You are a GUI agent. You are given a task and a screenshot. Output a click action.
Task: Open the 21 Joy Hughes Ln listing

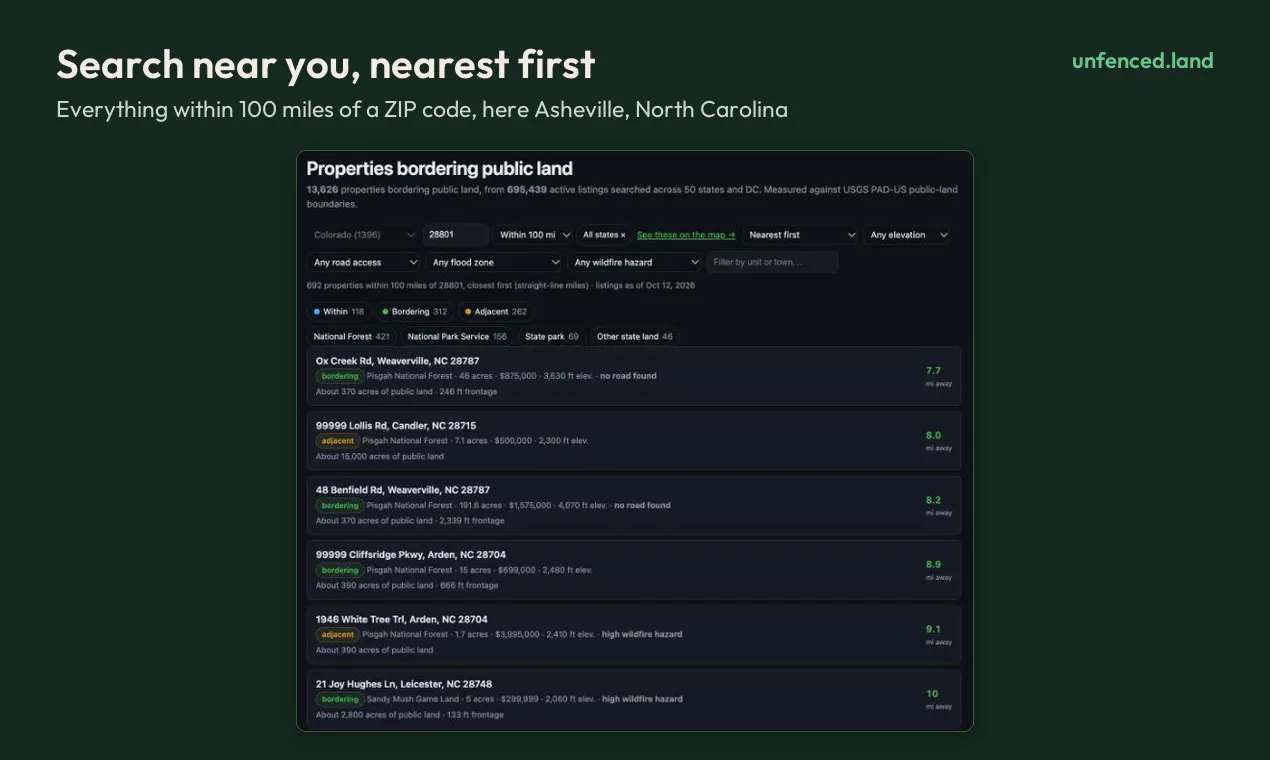point(634,699)
